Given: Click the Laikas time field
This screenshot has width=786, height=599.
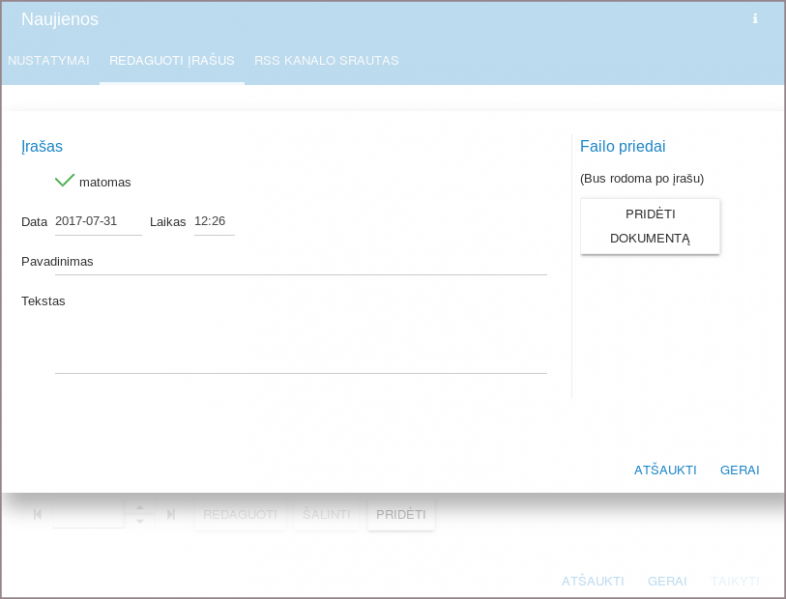Looking at the screenshot, I should pyautogui.click(x=214, y=222).
